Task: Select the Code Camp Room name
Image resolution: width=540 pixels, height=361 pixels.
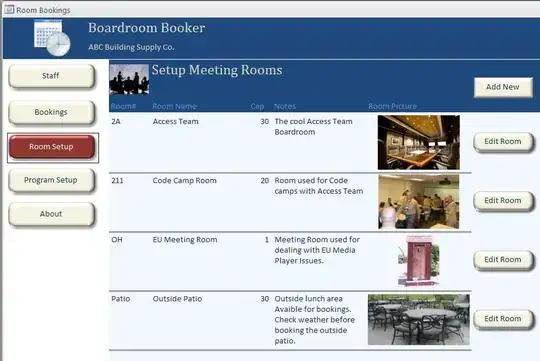Action: pos(185,180)
